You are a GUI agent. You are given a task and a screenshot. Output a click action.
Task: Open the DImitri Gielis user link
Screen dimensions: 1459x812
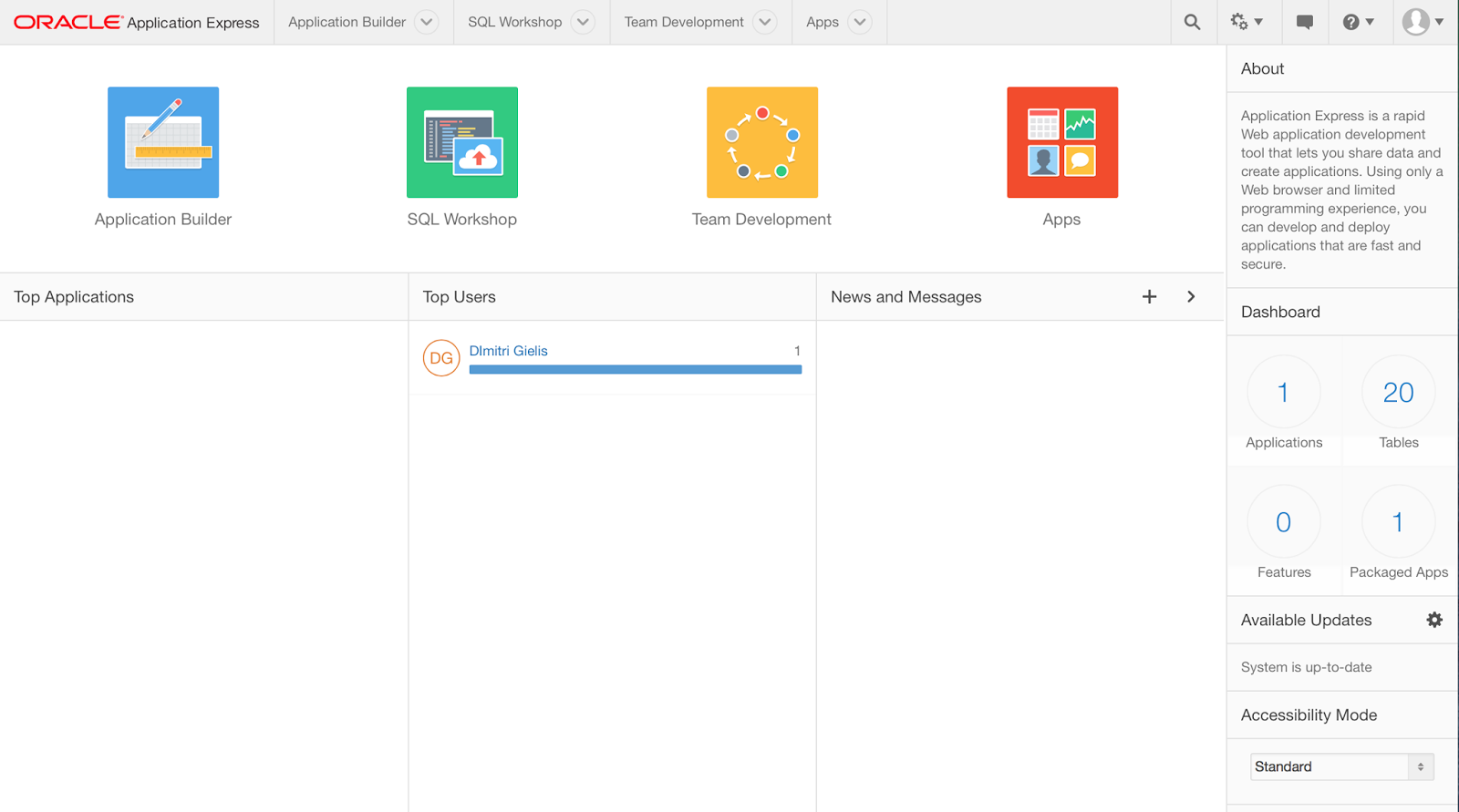(x=508, y=351)
